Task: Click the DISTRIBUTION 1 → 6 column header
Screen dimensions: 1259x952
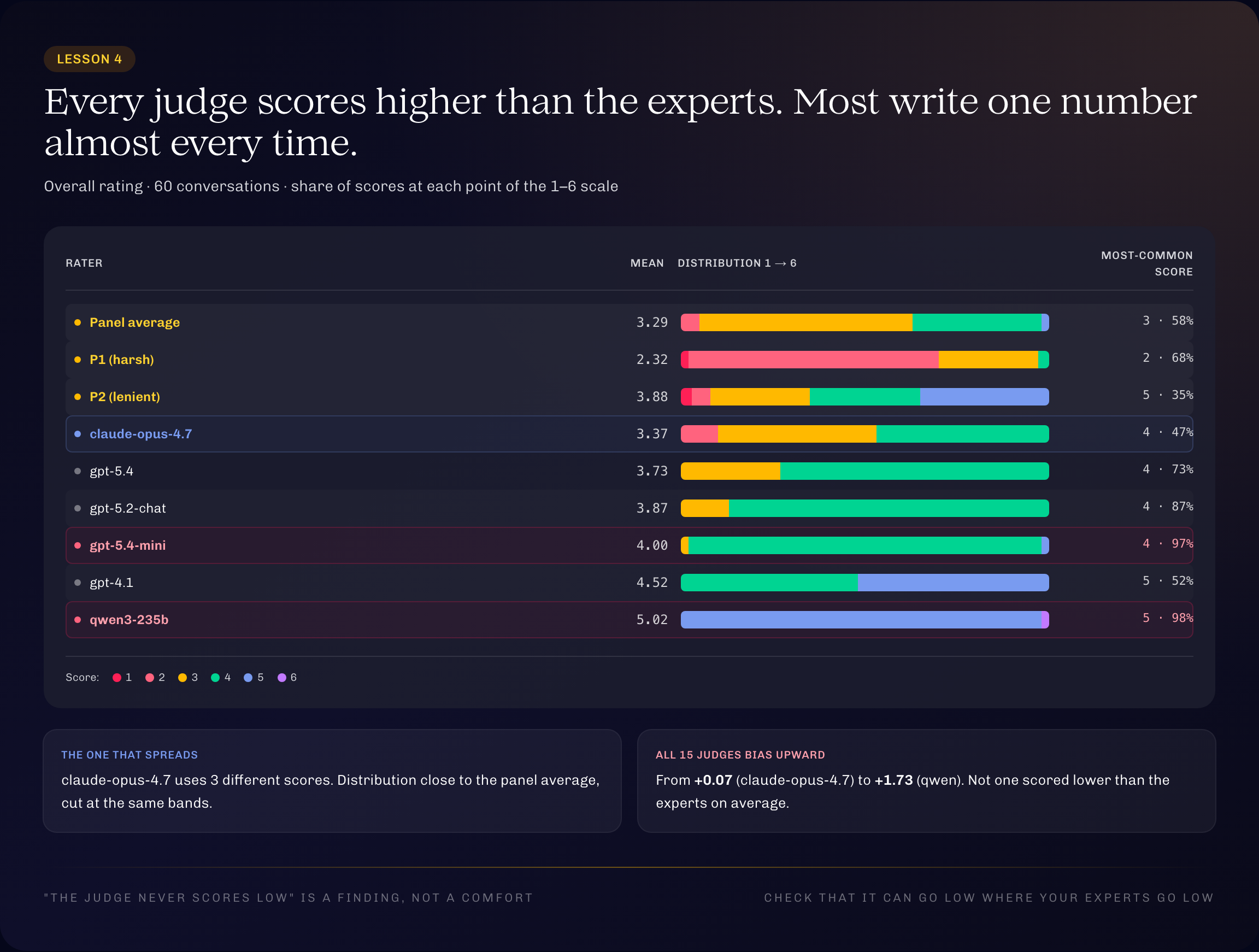Action: click(x=737, y=263)
